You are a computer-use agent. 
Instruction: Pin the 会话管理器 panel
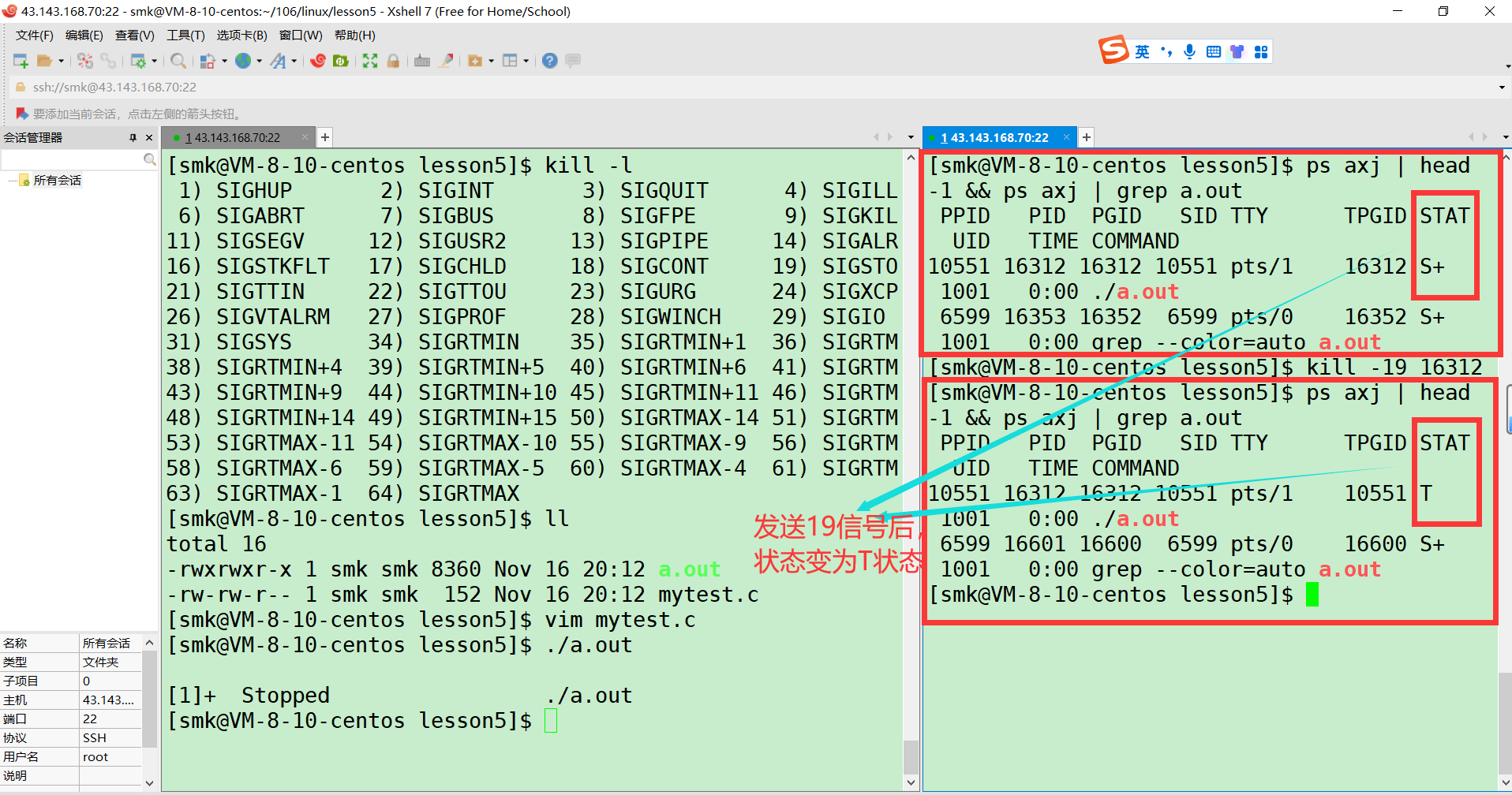(133, 137)
